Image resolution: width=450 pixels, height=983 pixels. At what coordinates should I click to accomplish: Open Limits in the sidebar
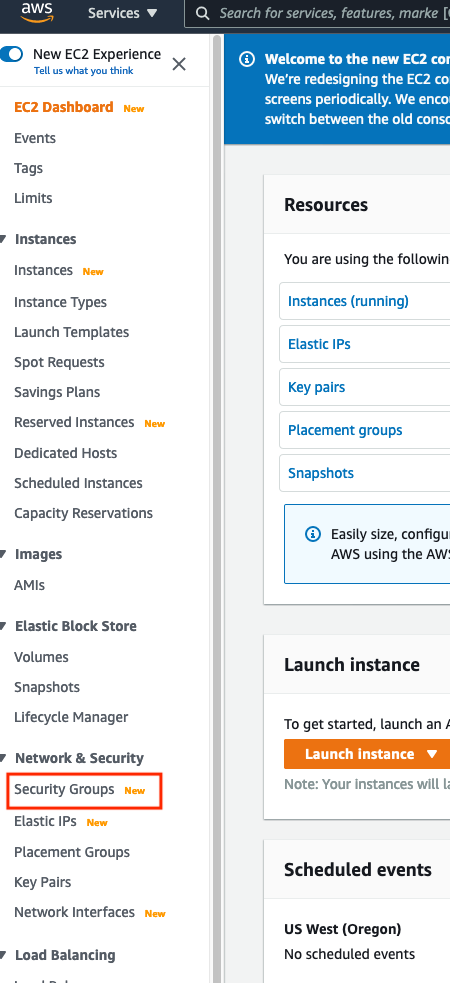33,198
